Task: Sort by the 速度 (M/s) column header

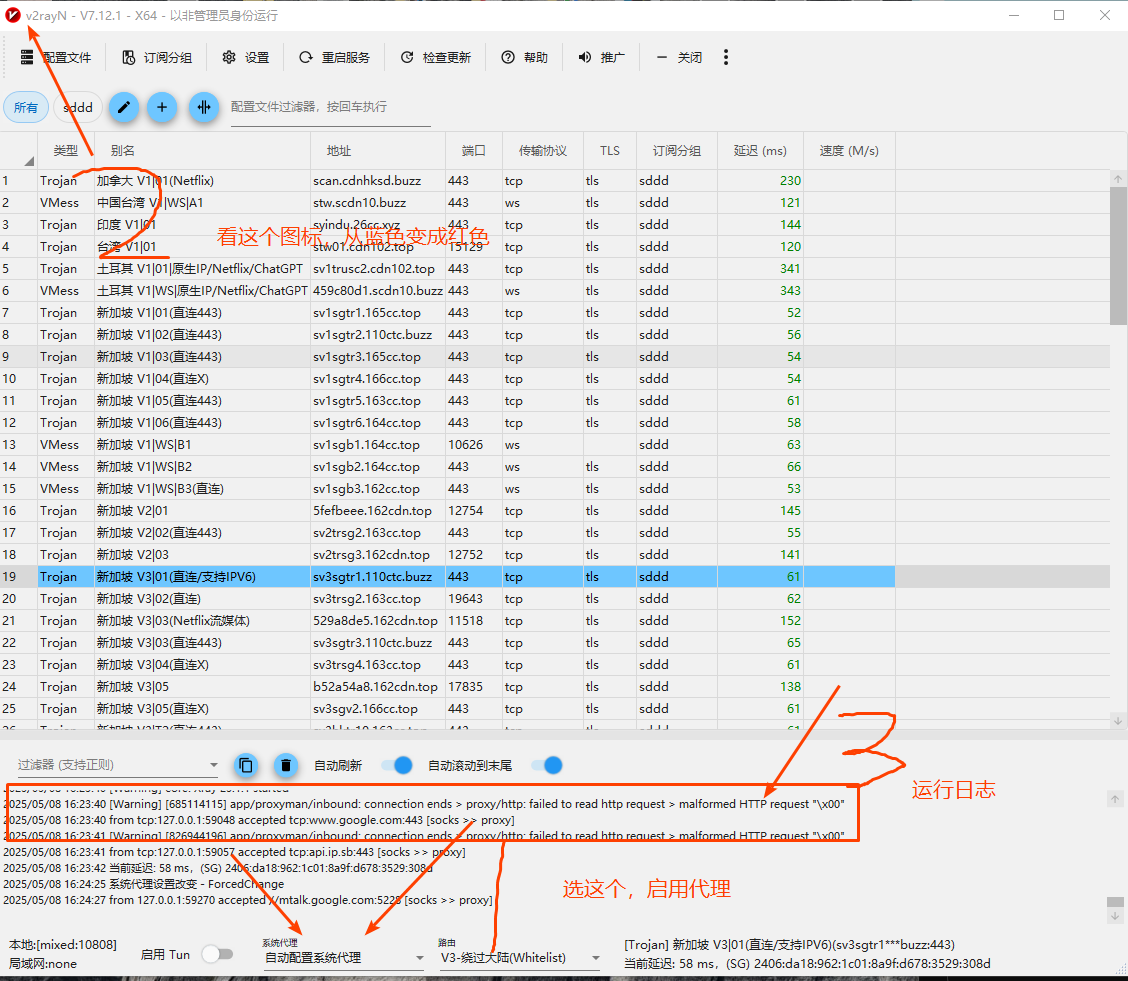Action: point(849,151)
